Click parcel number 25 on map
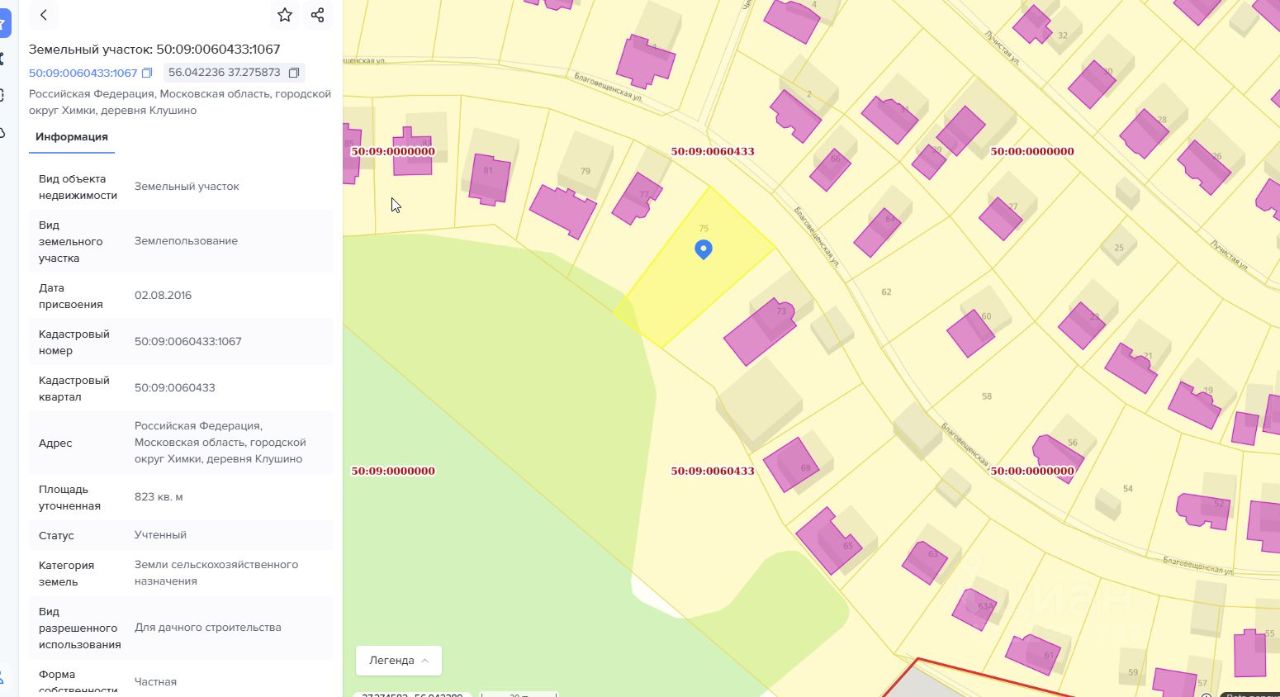This screenshot has width=1280, height=697. [x=1119, y=248]
